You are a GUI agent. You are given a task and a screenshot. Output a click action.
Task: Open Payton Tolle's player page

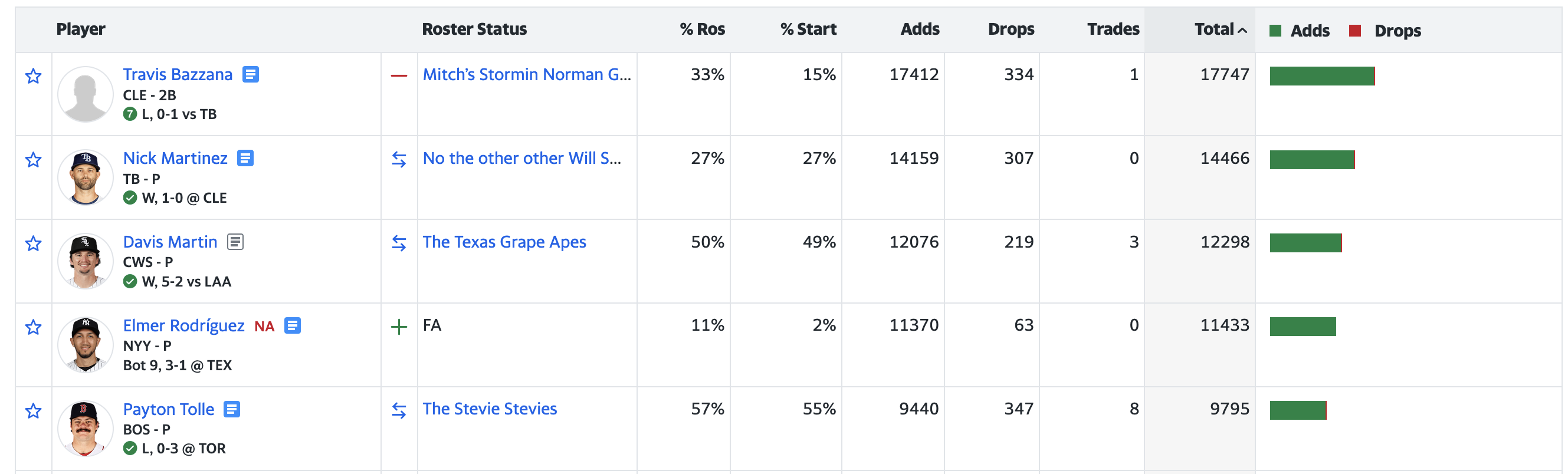point(169,410)
